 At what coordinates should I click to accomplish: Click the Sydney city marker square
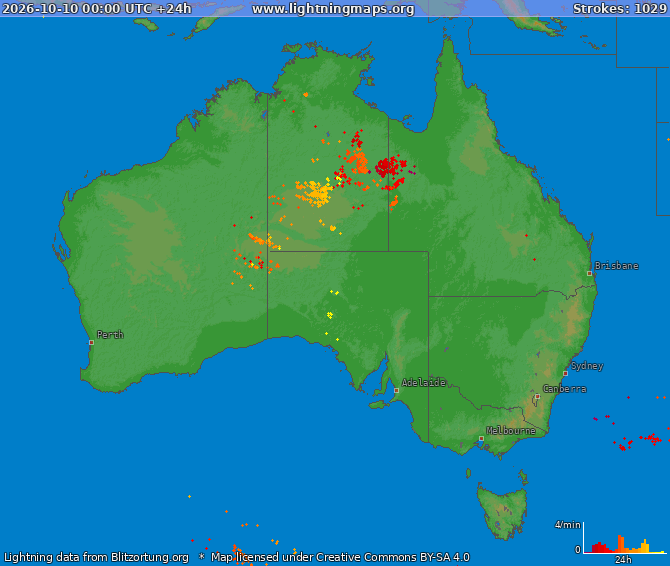(565, 373)
